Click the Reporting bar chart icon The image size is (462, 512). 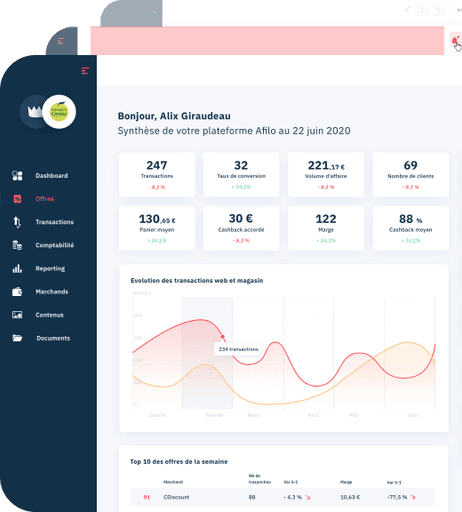point(17,269)
